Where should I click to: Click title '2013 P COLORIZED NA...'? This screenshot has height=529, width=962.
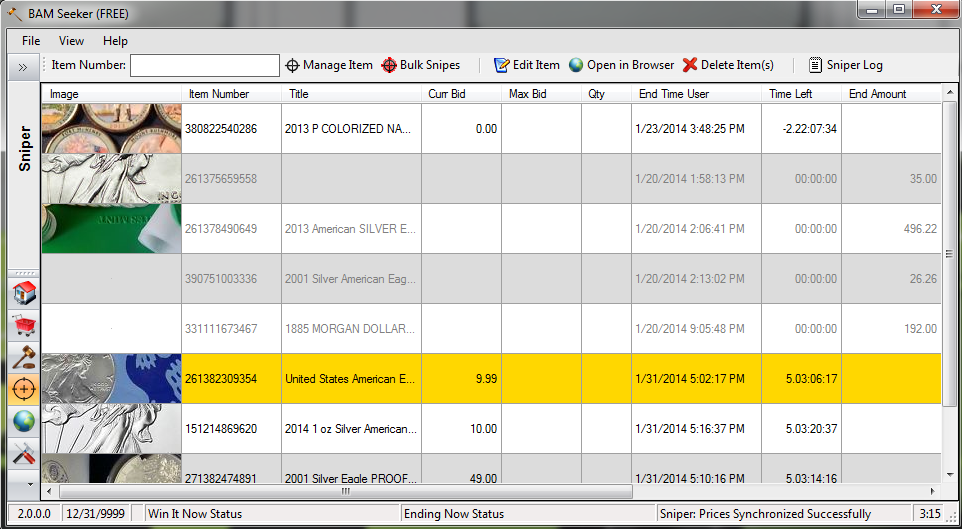pyautogui.click(x=350, y=129)
